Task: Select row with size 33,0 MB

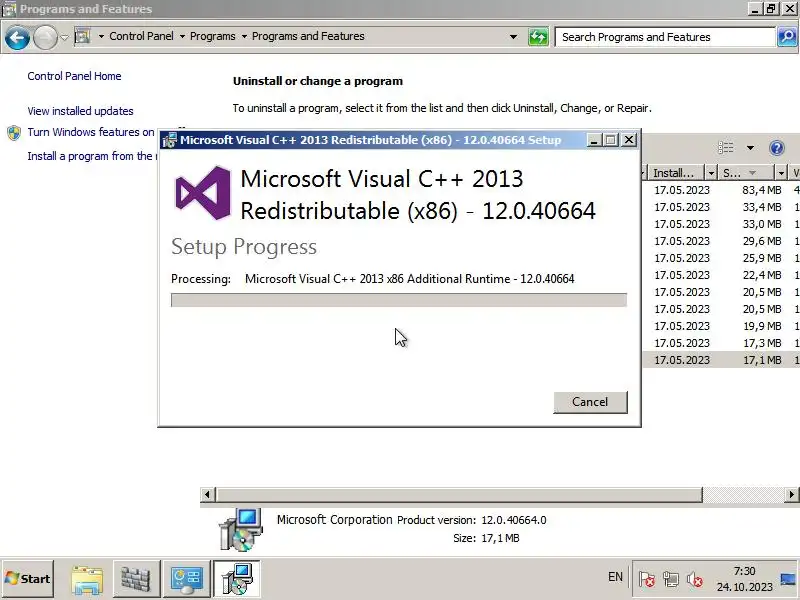Action: tap(721, 224)
